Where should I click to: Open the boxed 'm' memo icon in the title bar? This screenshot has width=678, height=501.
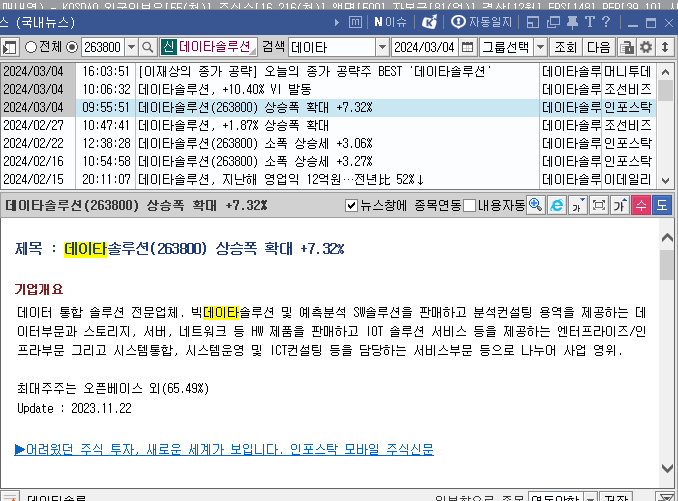pyautogui.click(x=355, y=22)
